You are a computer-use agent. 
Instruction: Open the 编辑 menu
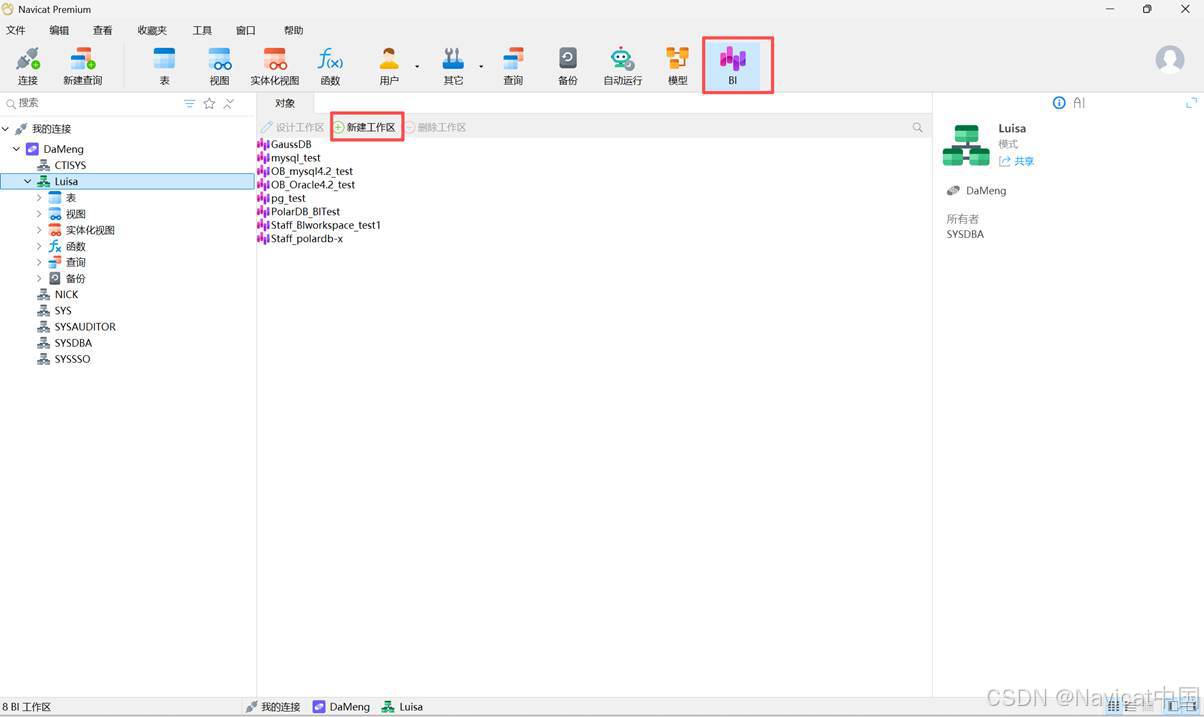pyautogui.click(x=60, y=30)
